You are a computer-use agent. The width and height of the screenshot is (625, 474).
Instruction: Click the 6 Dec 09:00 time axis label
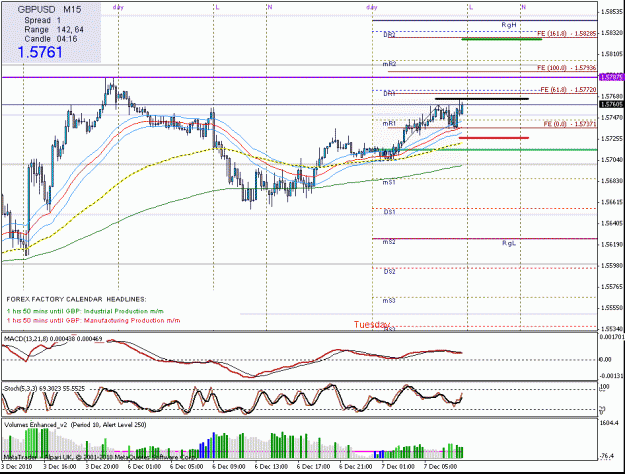click(x=229, y=467)
